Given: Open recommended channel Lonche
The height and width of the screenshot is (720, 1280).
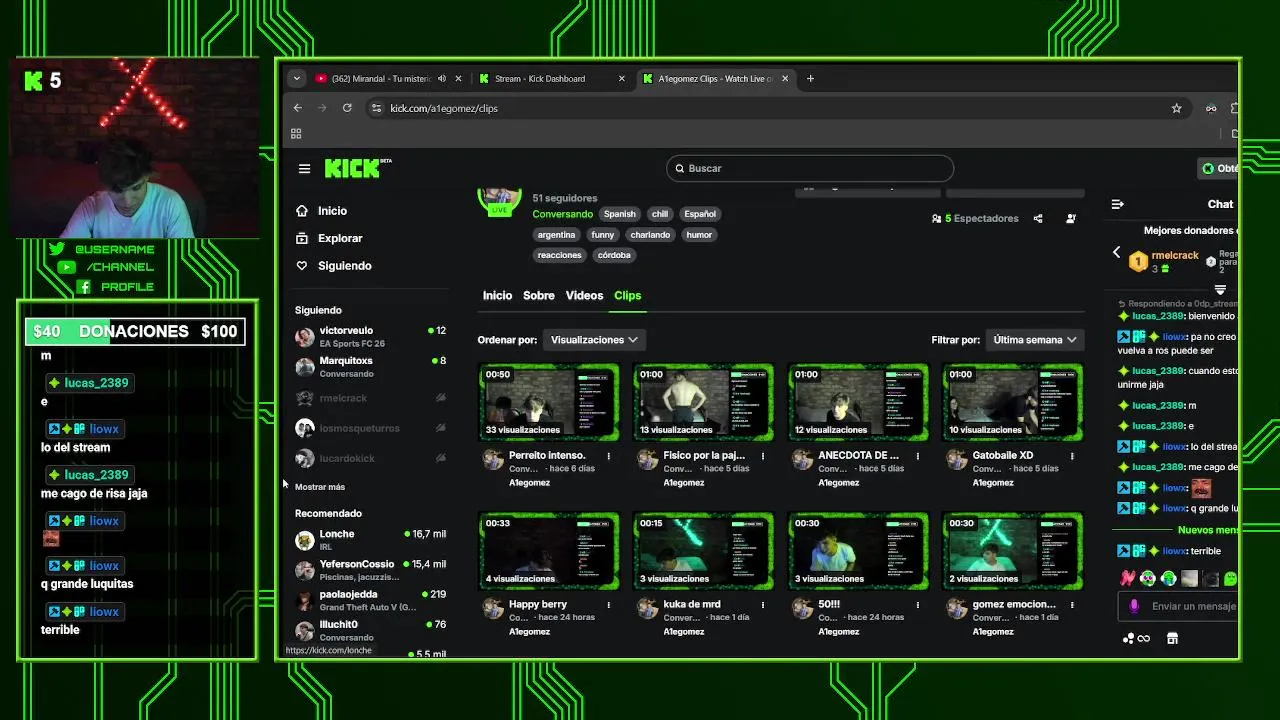Looking at the screenshot, I should coord(370,540).
